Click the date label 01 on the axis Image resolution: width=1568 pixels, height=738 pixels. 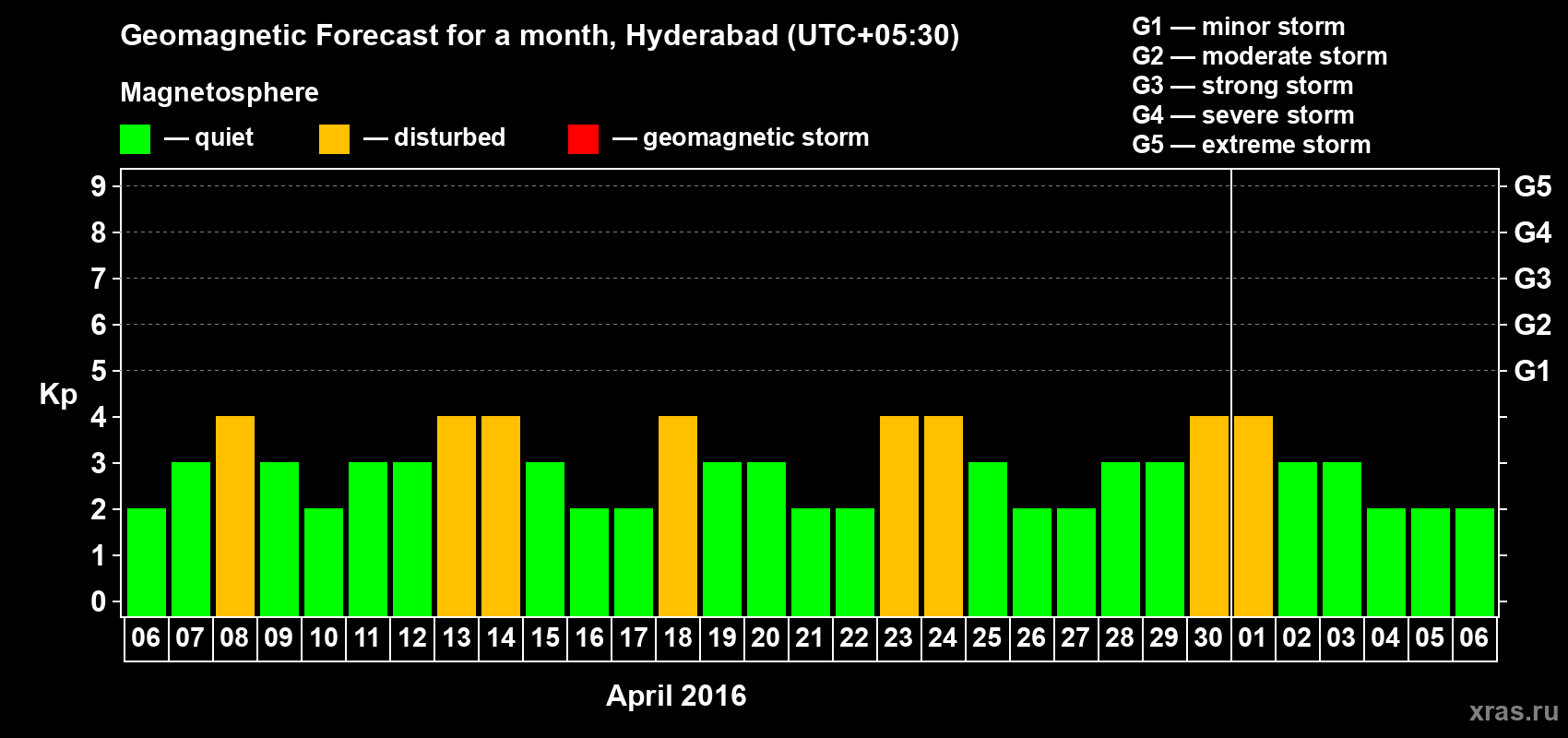point(1253,637)
